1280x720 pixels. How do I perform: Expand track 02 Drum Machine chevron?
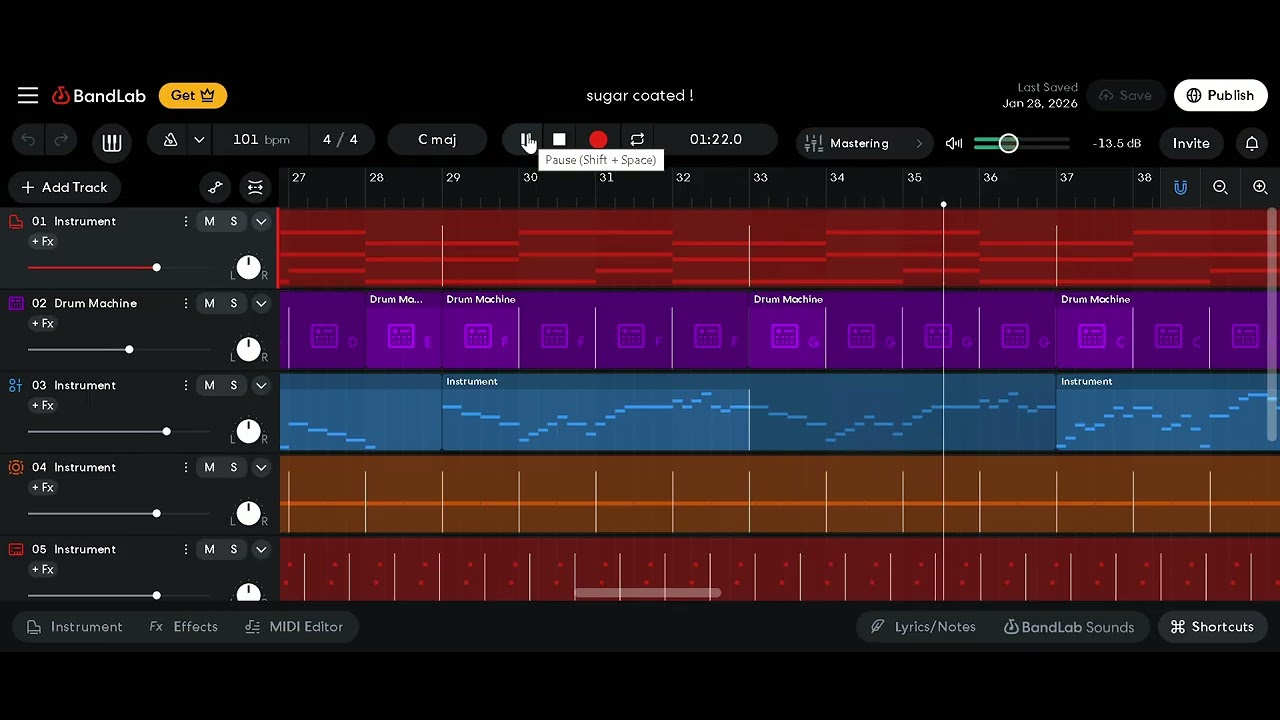[261, 303]
